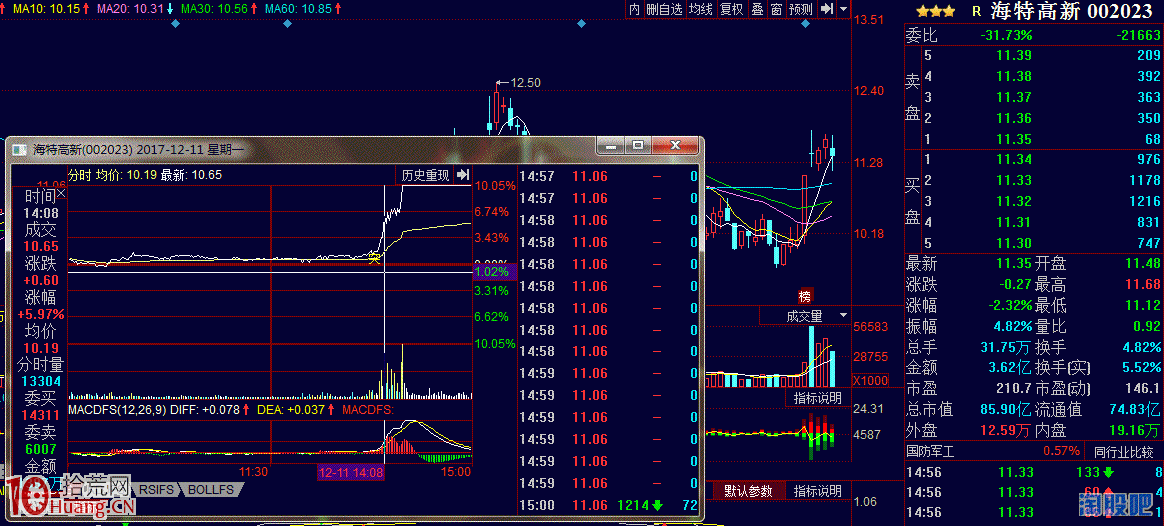The width and height of the screenshot is (1164, 526).
Task: Click the 叠 overlay button
Action: click(757, 9)
